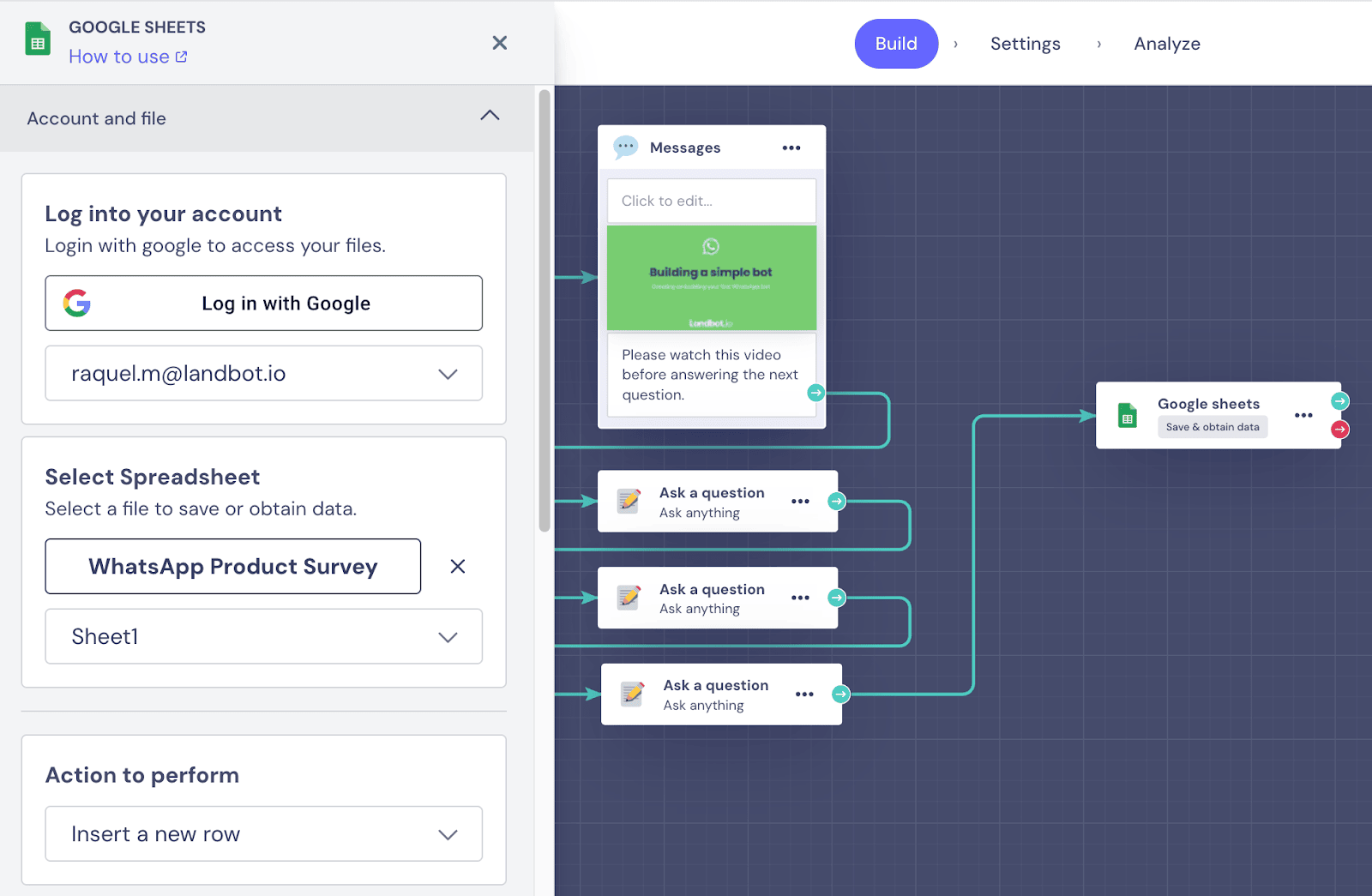Screen dimensions: 1372x896
Task: Open the Insert a new row action dropdown
Action: 263,833
